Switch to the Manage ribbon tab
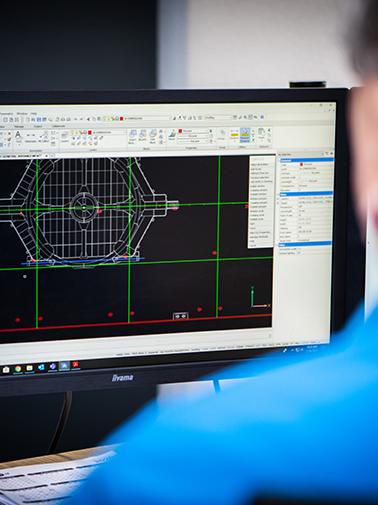This screenshot has height=505, width=378. click(x=19, y=126)
